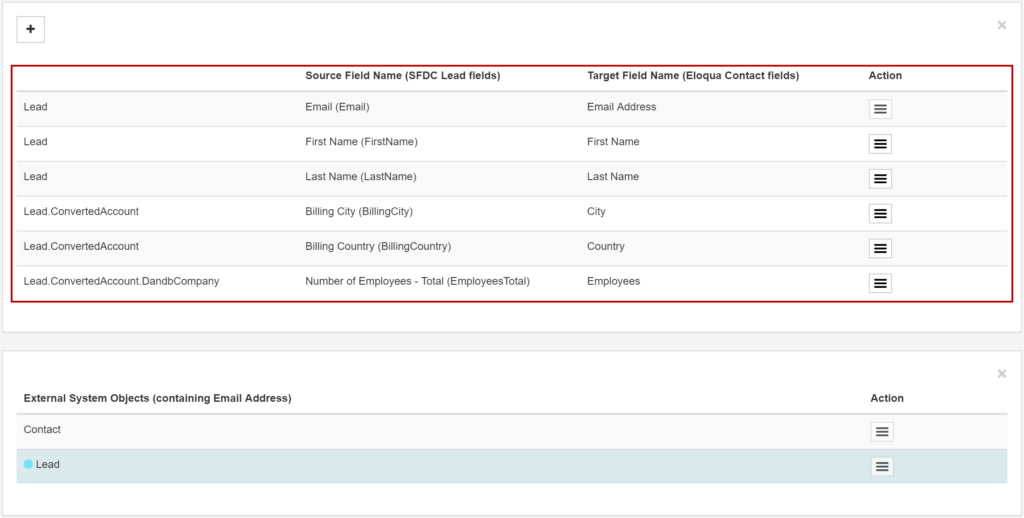Open action menu for Employees row
This screenshot has width=1024, height=518.
pyautogui.click(x=880, y=284)
